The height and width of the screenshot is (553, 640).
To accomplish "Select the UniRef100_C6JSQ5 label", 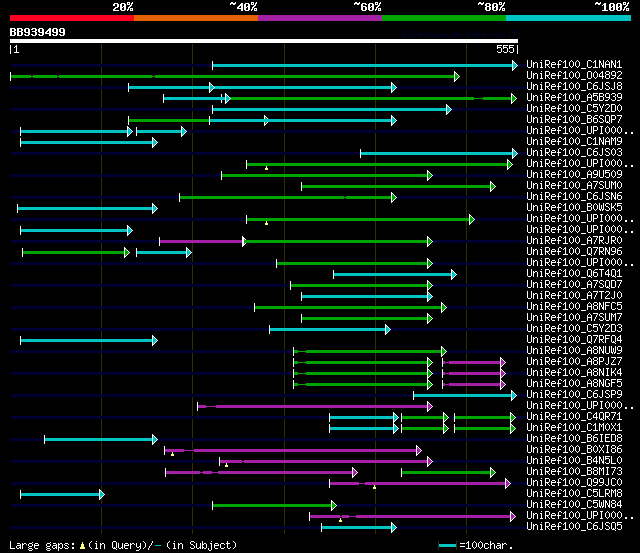I will (x=574, y=527).
